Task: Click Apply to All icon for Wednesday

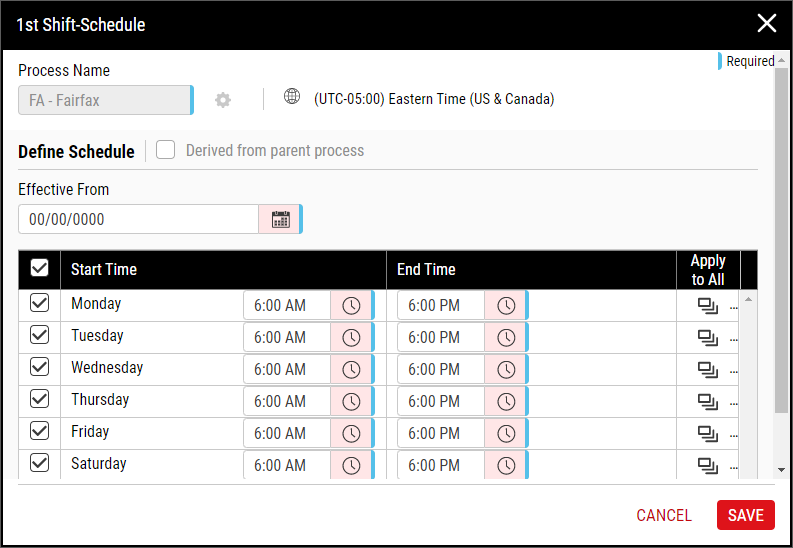Action: point(708,370)
